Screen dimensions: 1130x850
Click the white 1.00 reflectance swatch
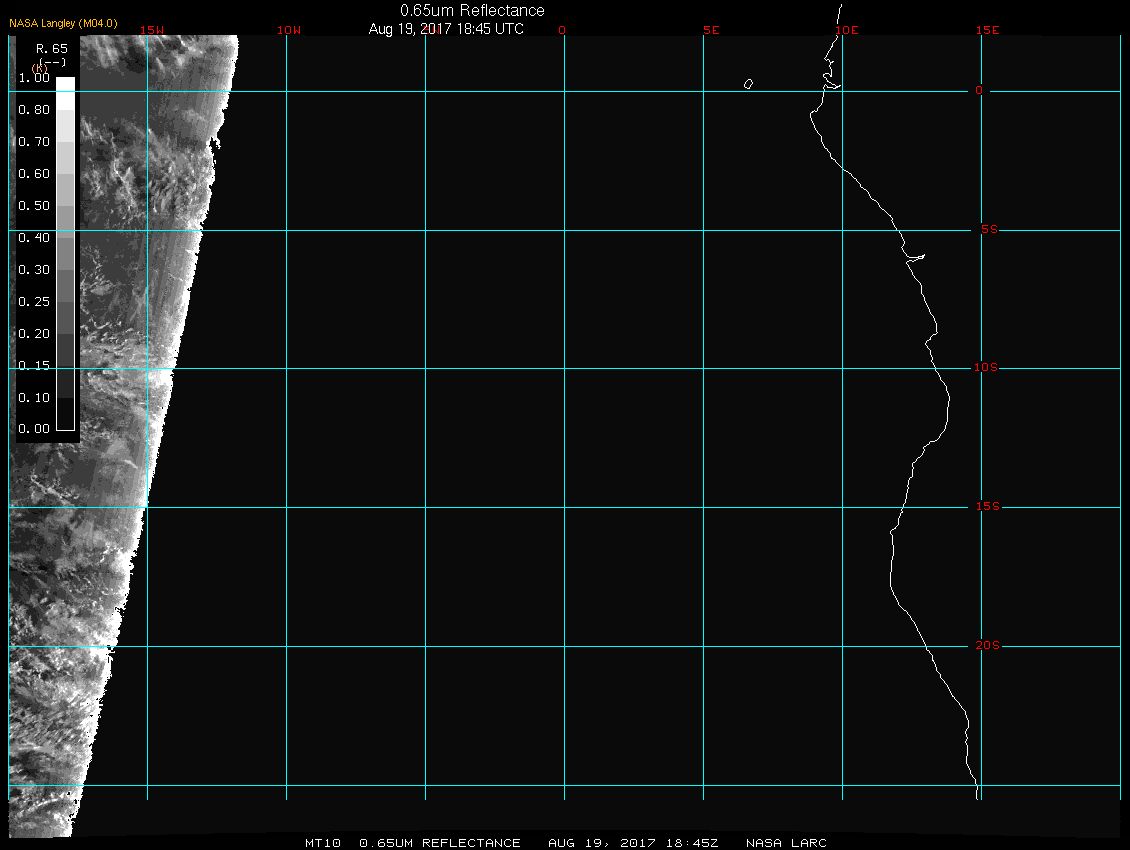click(65, 84)
